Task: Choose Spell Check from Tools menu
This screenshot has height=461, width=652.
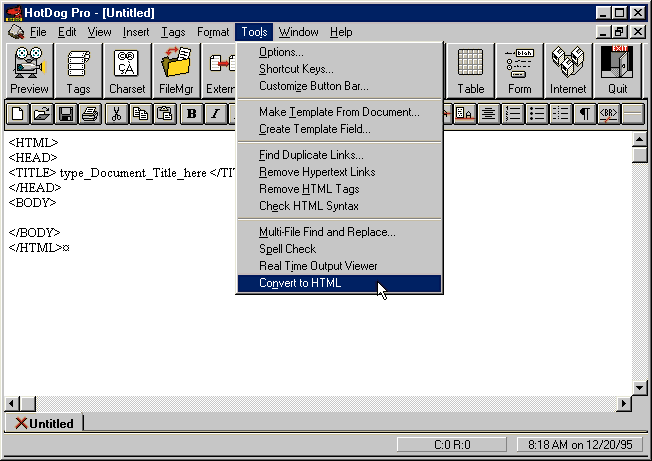Action: pos(287,249)
